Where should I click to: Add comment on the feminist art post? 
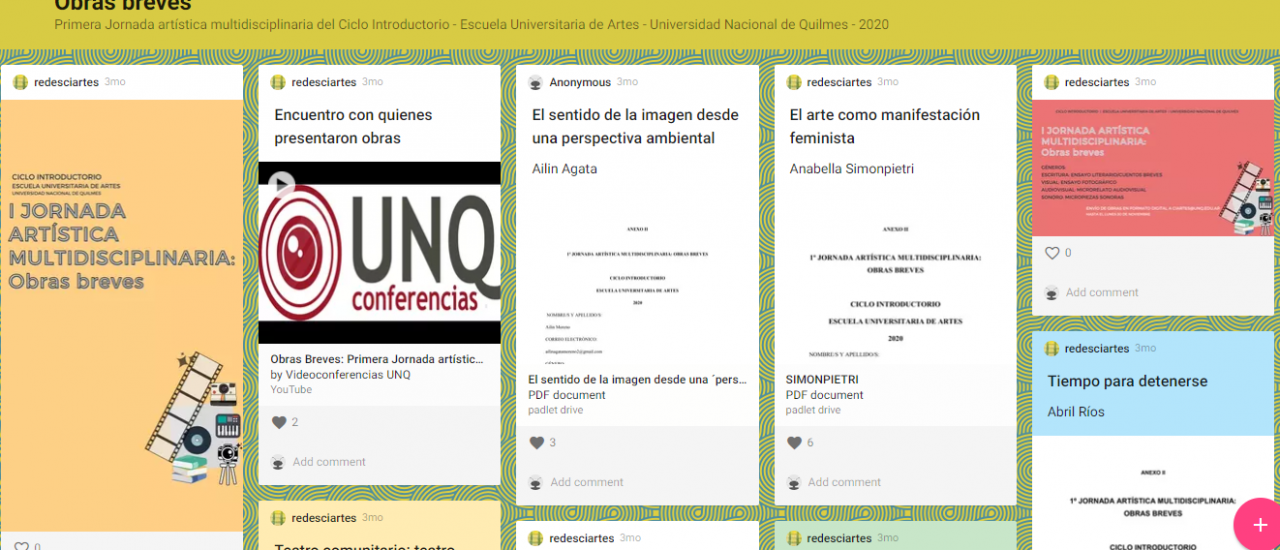(x=844, y=482)
